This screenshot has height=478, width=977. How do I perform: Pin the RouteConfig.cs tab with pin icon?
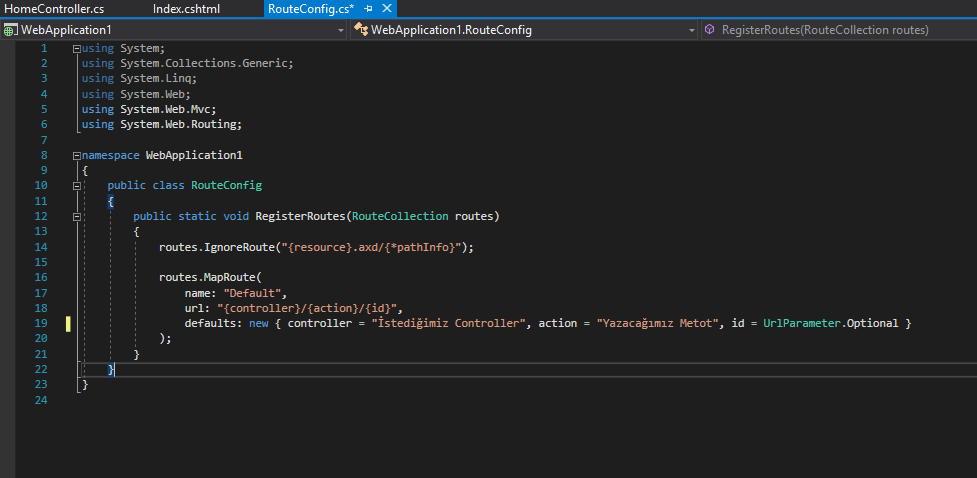pyautogui.click(x=368, y=9)
